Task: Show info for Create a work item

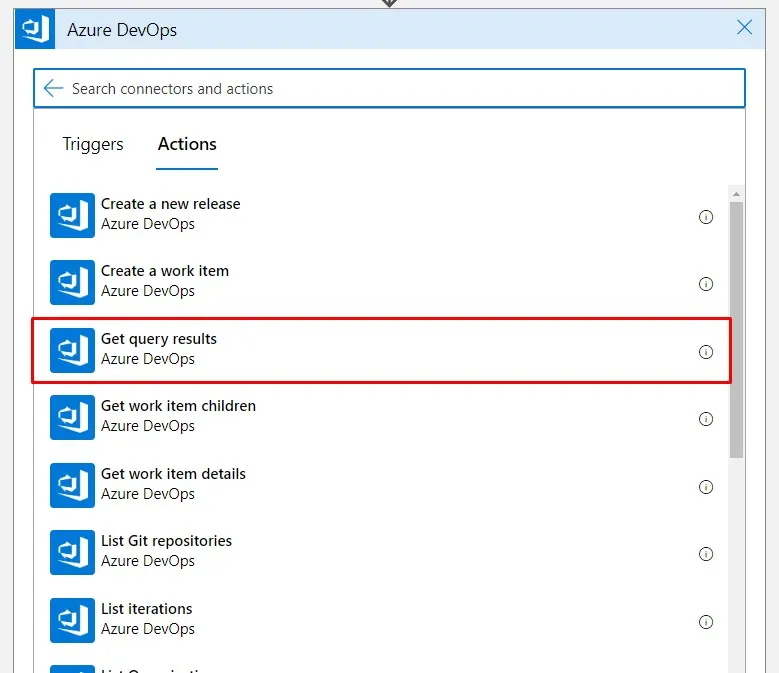Action: pos(705,284)
